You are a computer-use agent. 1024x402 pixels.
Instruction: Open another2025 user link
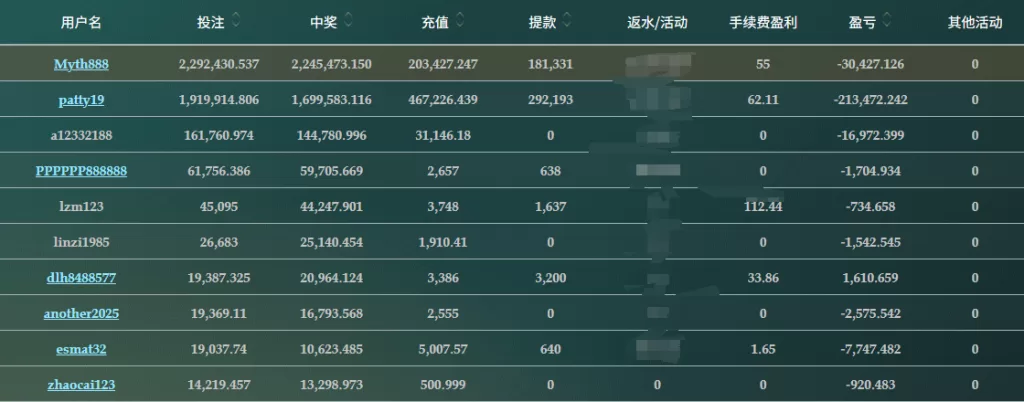(x=81, y=314)
